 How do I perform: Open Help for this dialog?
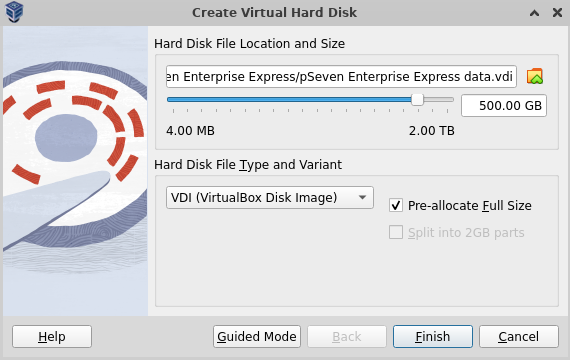(52, 336)
